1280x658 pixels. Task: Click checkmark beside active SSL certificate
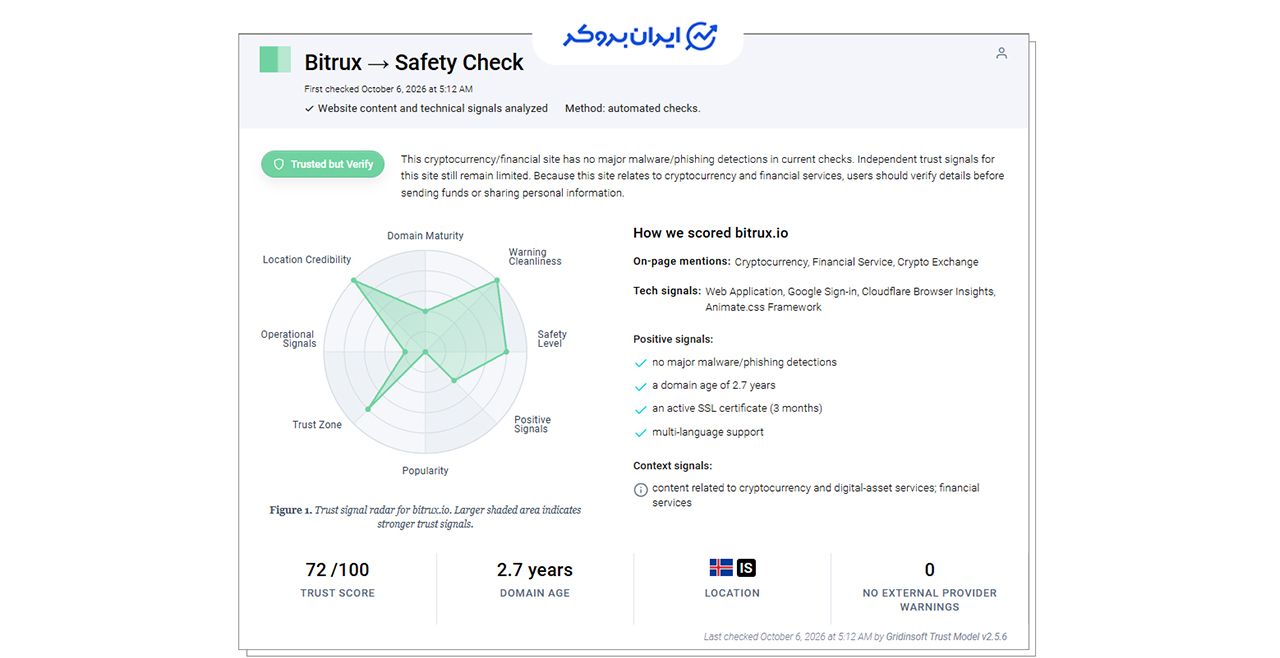(641, 409)
